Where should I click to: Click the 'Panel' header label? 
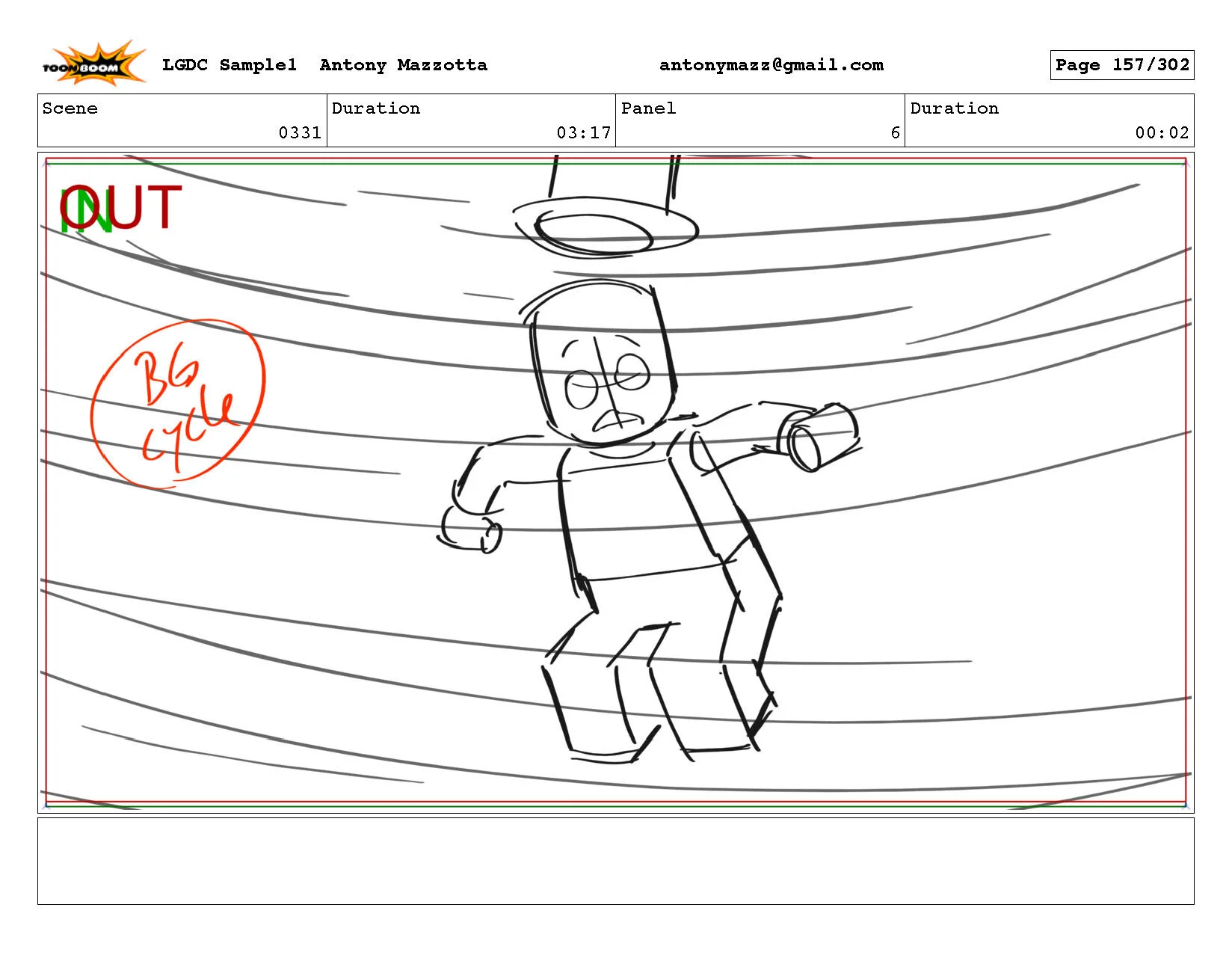point(649,108)
